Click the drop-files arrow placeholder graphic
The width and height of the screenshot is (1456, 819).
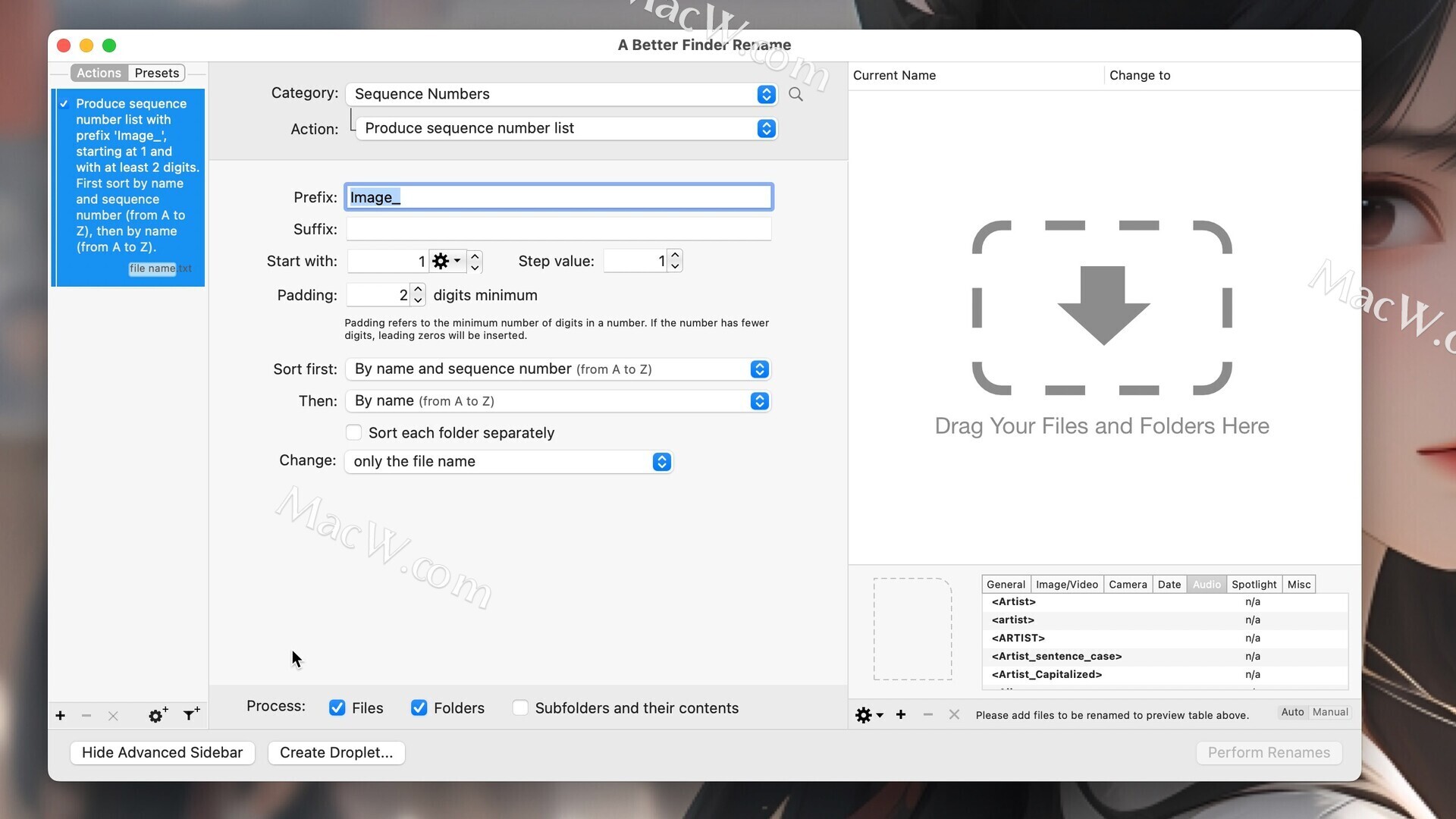pos(1102,307)
